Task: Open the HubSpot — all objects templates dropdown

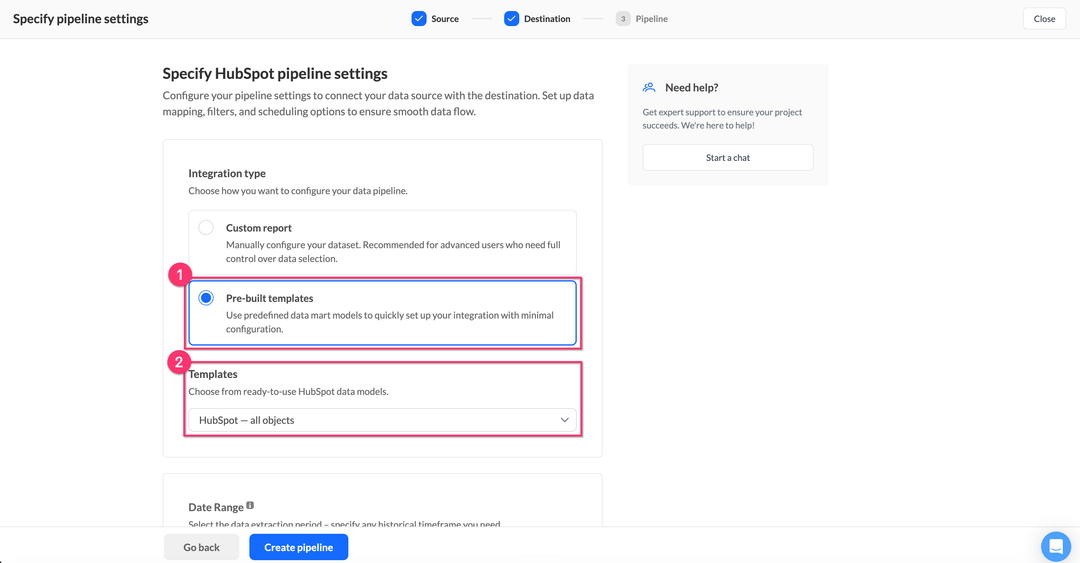Action: [382, 420]
